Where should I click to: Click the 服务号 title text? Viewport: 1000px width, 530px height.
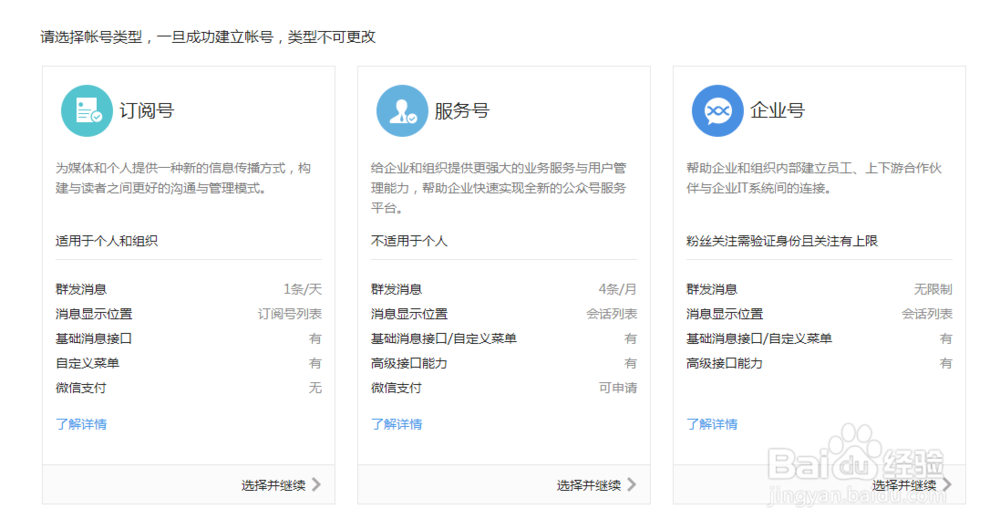(x=462, y=111)
